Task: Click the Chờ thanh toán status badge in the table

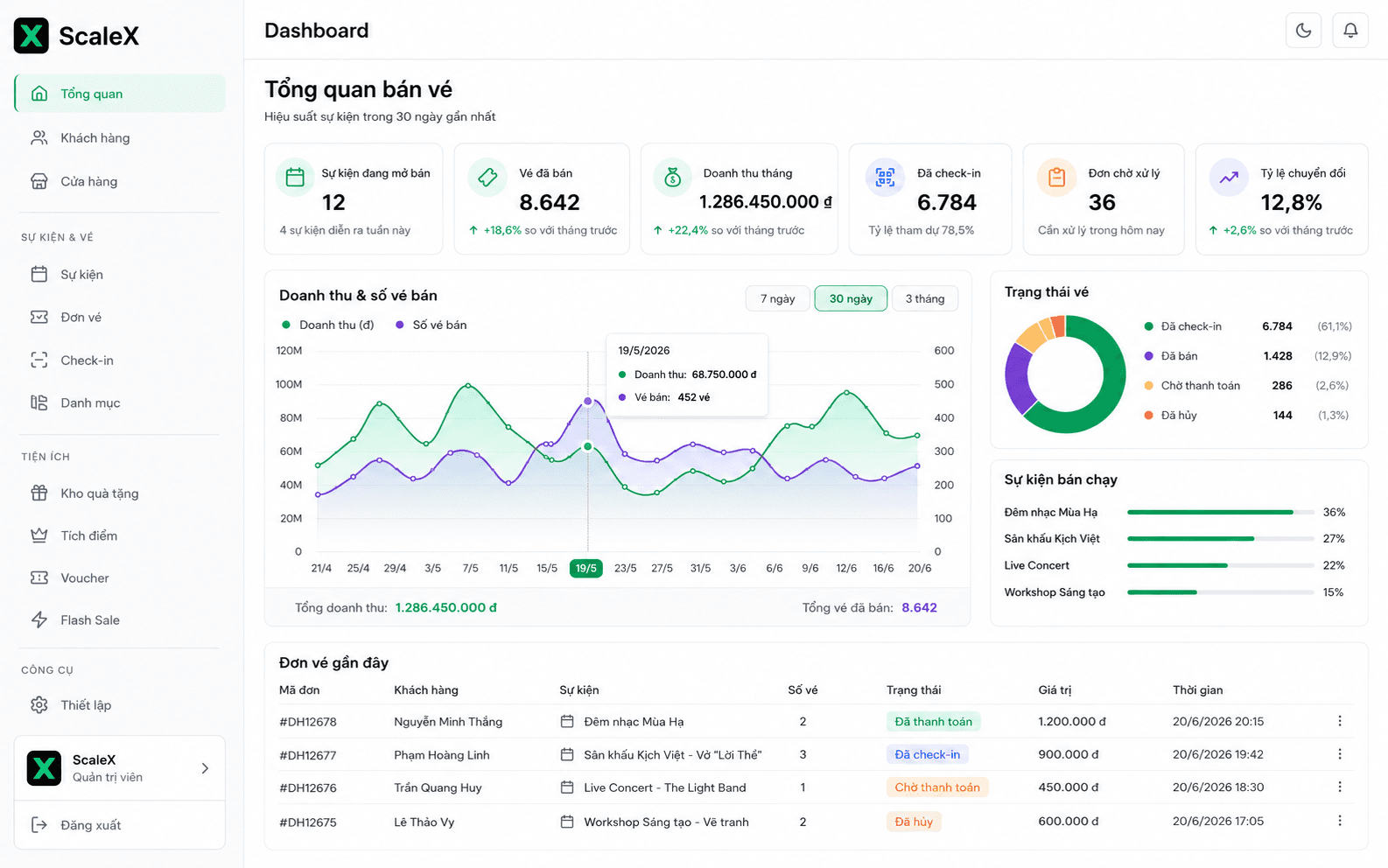Action: (937, 787)
